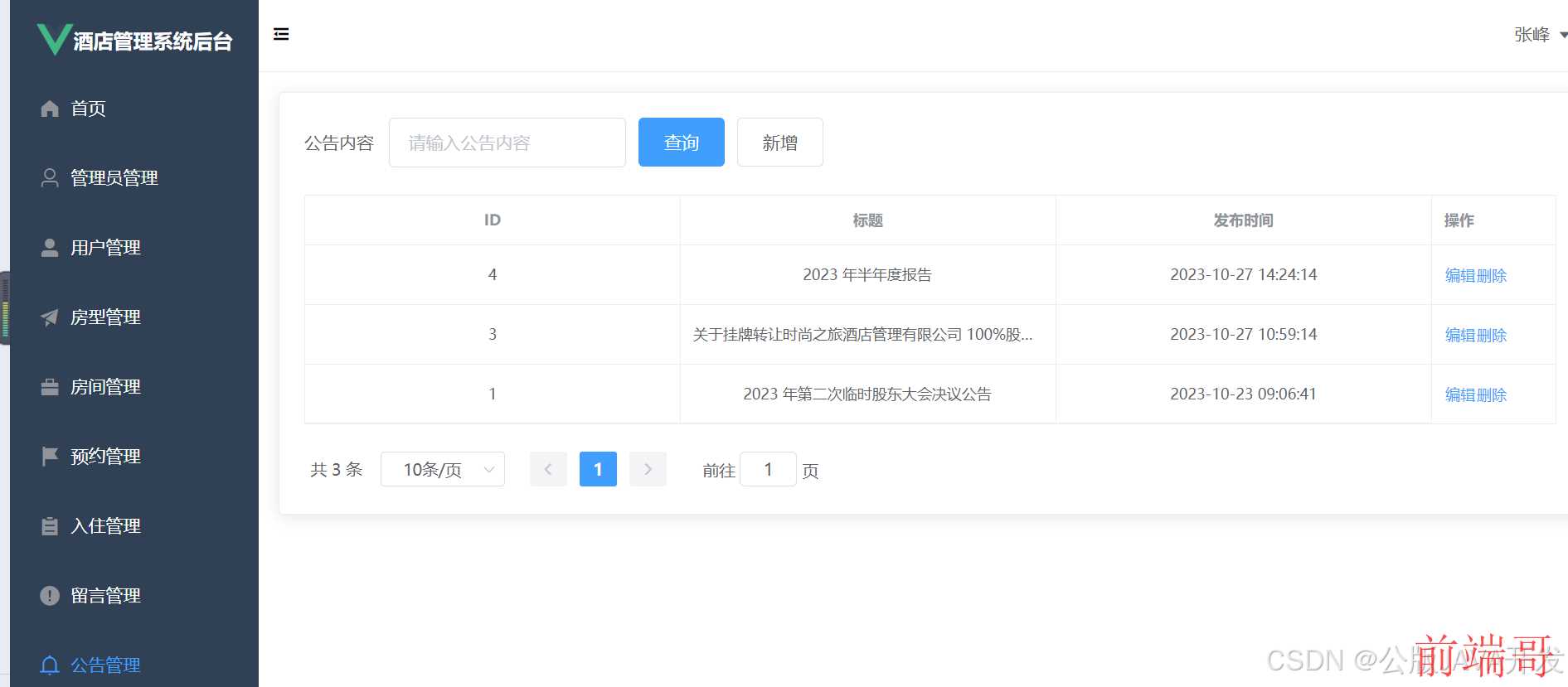This screenshot has height=687, width=1568.
Task: Click the timestamp 2023-10-27 14:24:14
Action: (x=1243, y=274)
